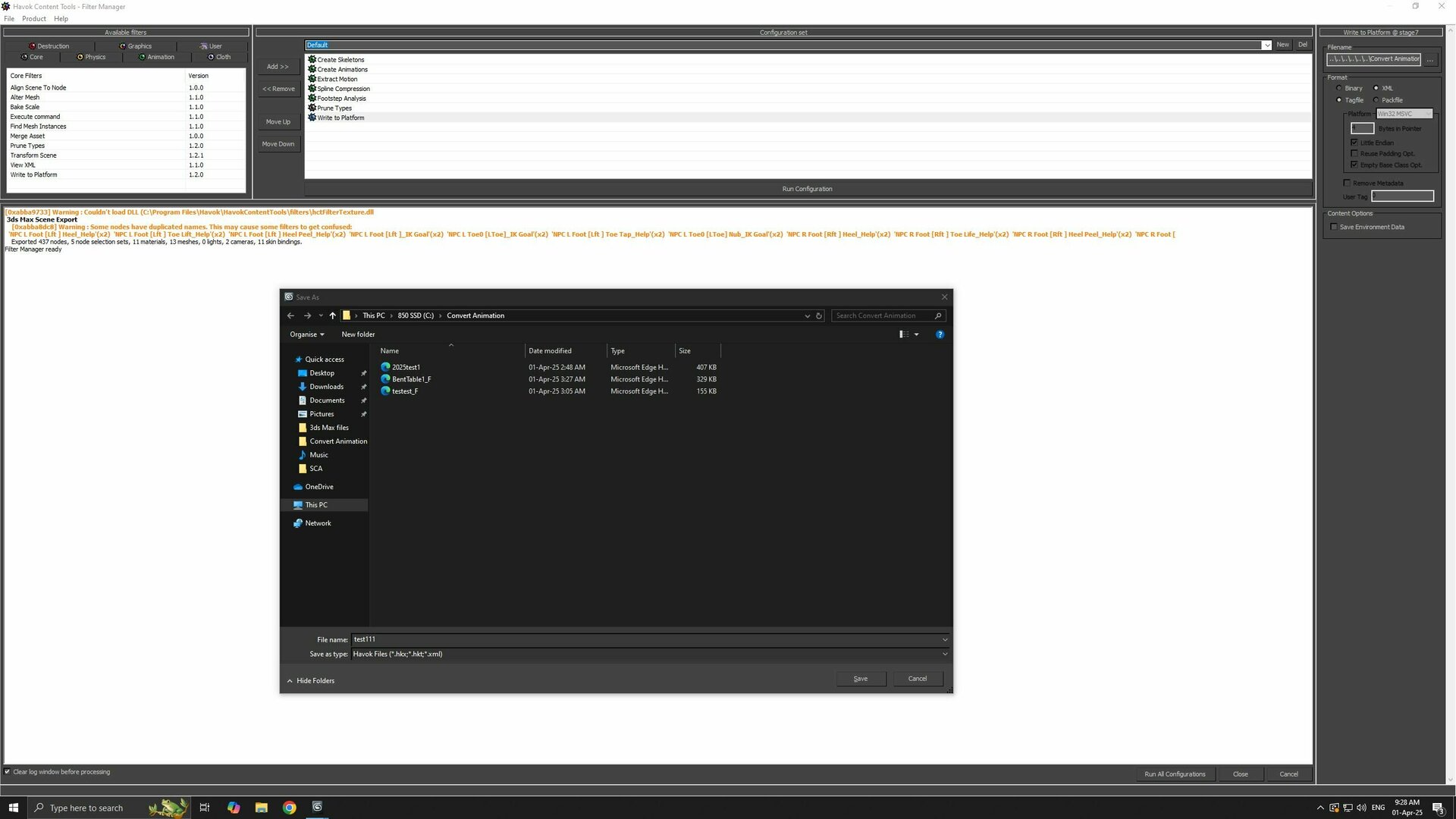
Task: Open the notification center icon
Action: [x=1438, y=808]
